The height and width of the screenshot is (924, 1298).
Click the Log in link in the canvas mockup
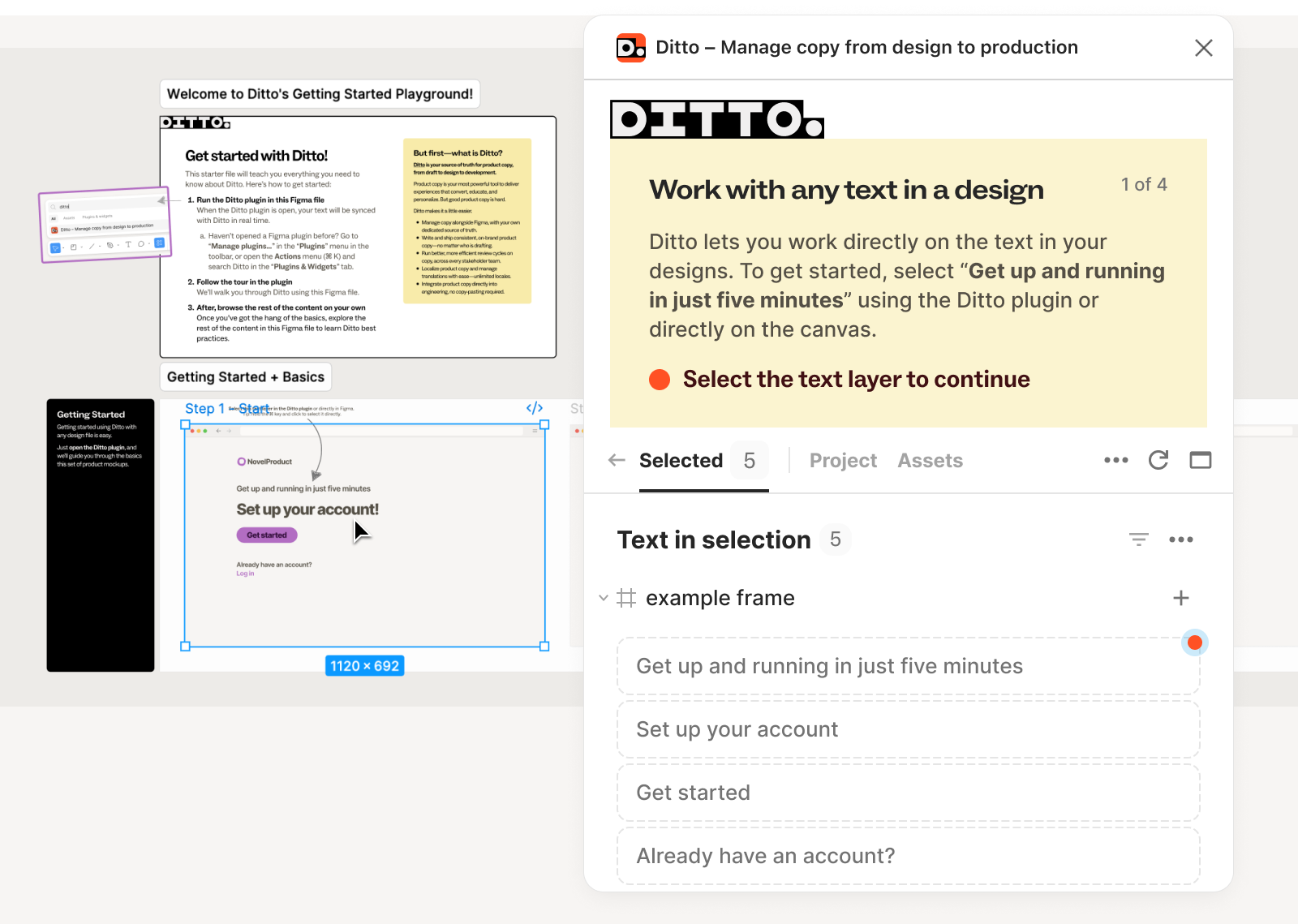[245, 574]
